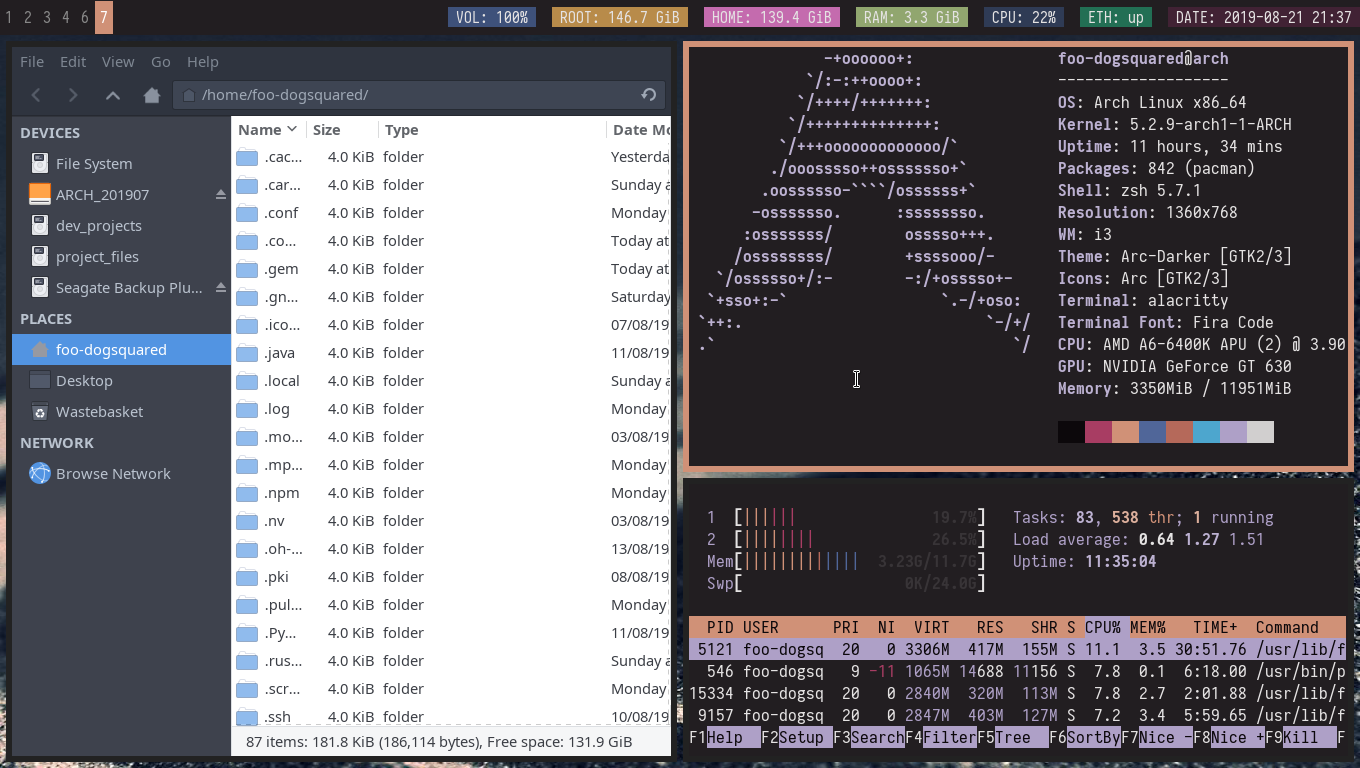Select htop process row with PID 15334
This screenshot has height=768, width=1360.
click(1017, 693)
